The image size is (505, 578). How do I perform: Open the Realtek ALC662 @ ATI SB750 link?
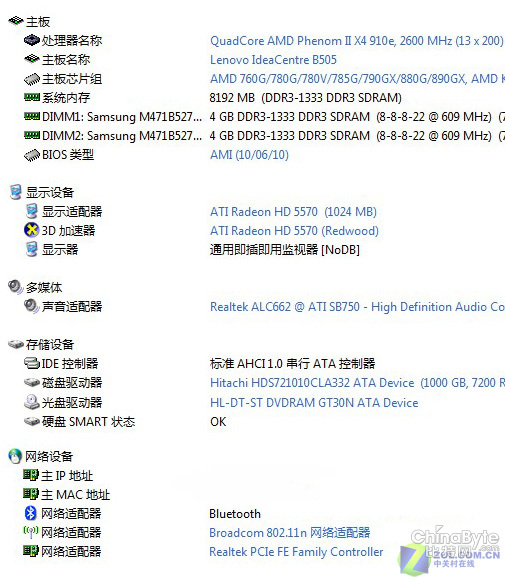[x=357, y=307]
